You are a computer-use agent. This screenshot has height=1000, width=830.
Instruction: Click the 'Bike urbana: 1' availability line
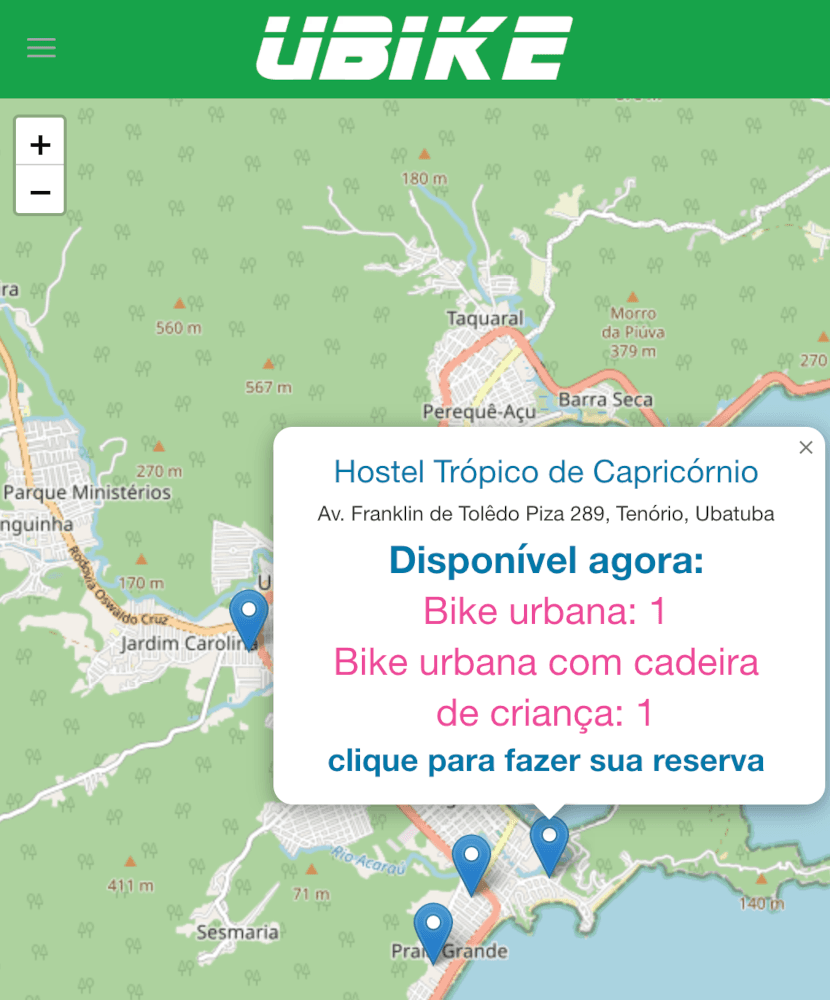[545, 611]
